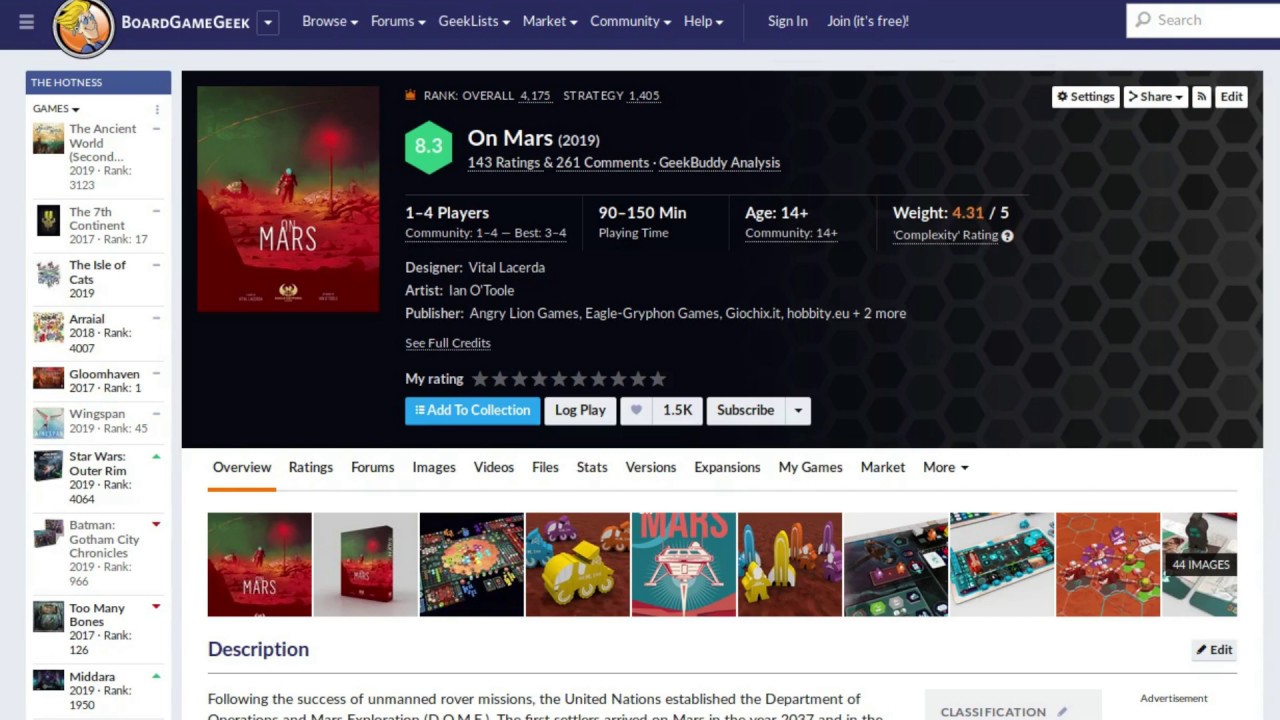This screenshot has height=720, width=1280.
Task: Expand the GeekLists menu
Action: click(474, 21)
